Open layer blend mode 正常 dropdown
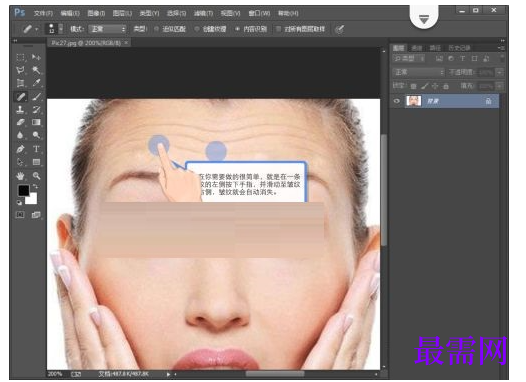The width and height of the screenshot is (526, 382). pyautogui.click(x=419, y=72)
